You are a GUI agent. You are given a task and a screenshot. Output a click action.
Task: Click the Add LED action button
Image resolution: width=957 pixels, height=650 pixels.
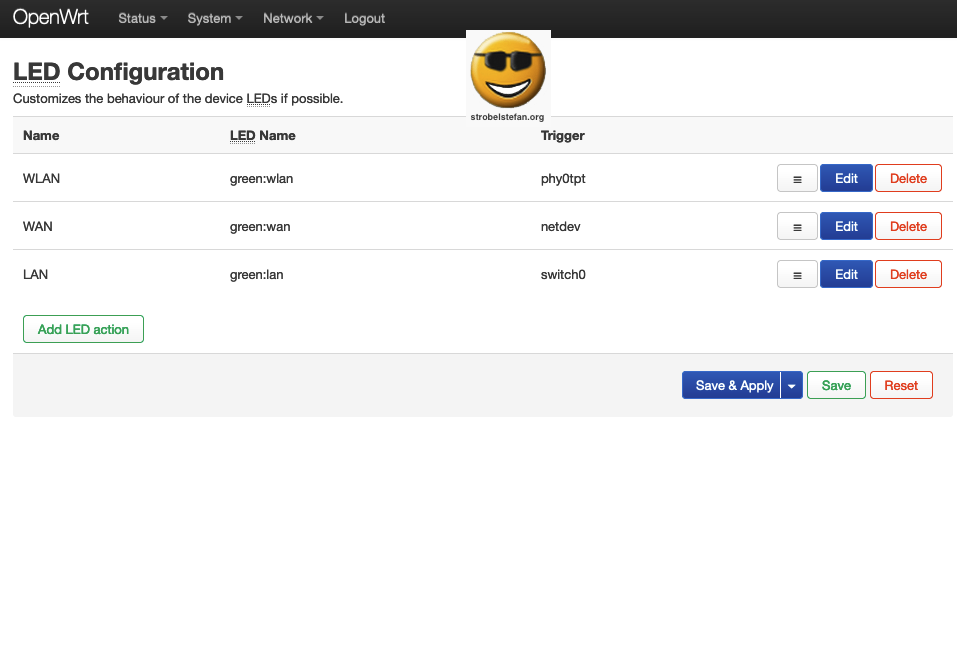(83, 329)
